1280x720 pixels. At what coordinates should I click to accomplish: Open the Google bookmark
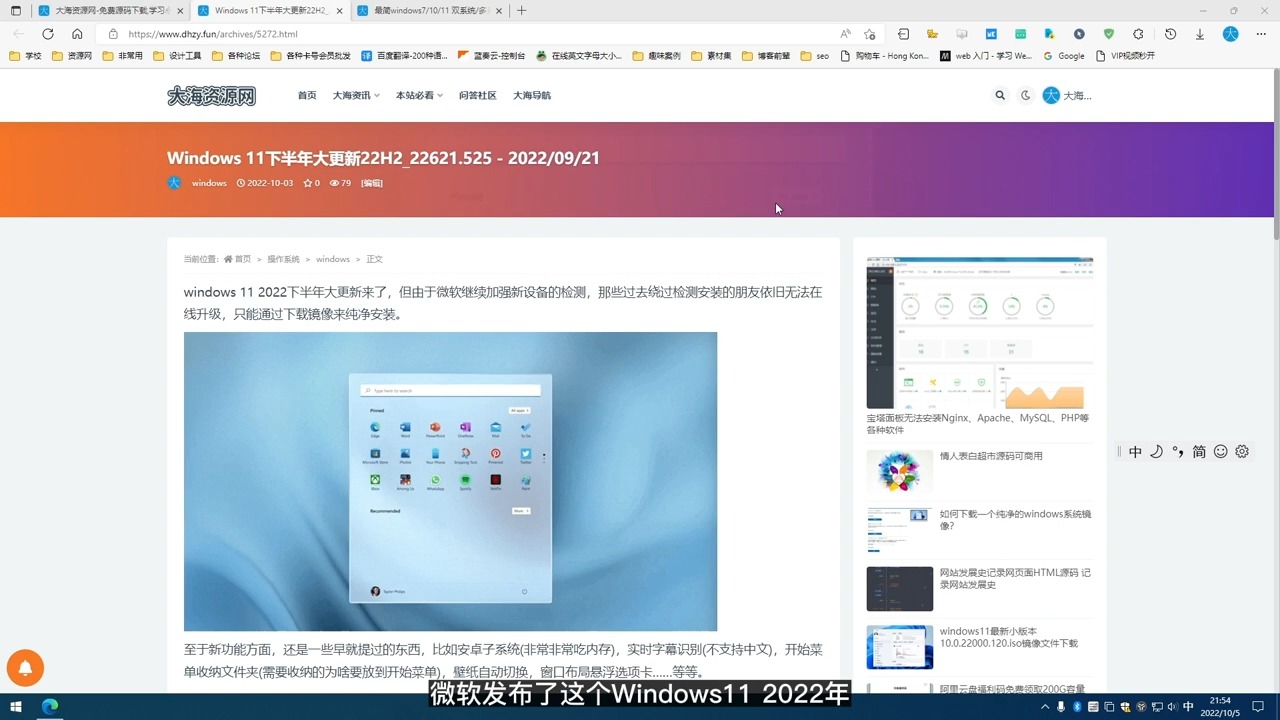(x=1064, y=56)
